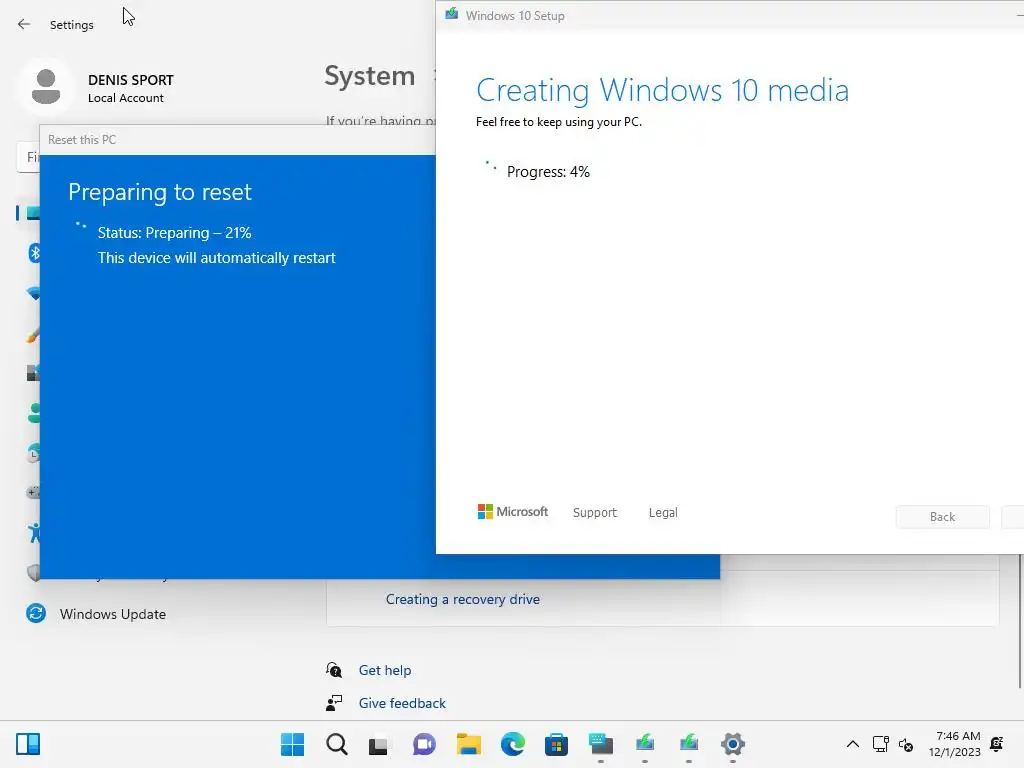Open Legal link in Windows 10 Setup
The width and height of the screenshot is (1024, 768).
click(x=663, y=513)
